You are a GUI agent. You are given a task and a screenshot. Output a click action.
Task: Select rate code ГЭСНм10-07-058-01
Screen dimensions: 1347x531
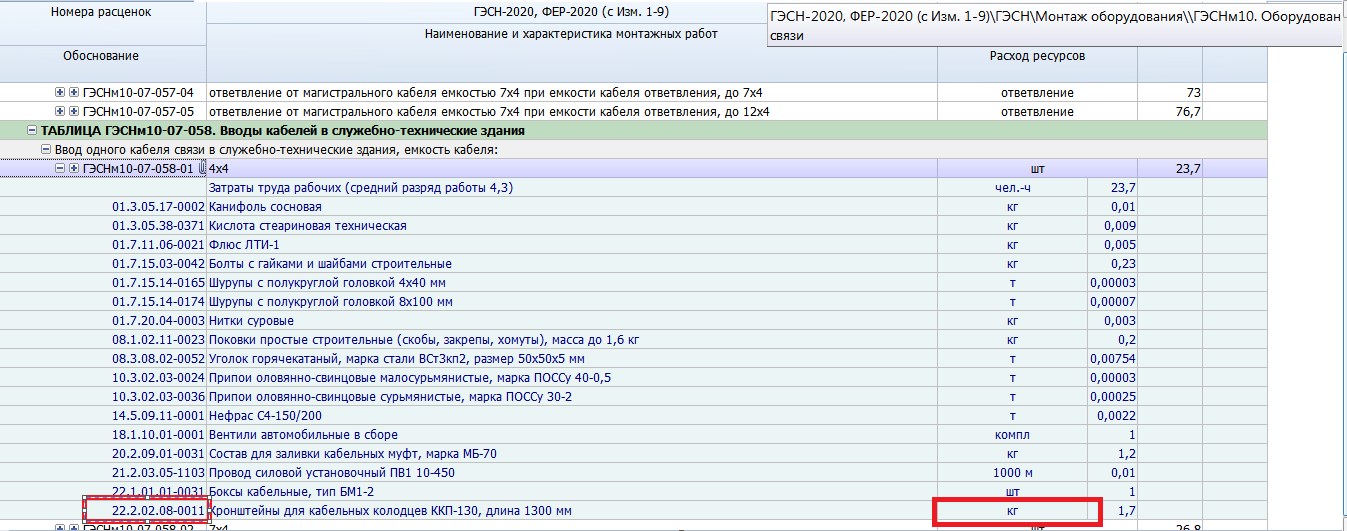[138, 169]
